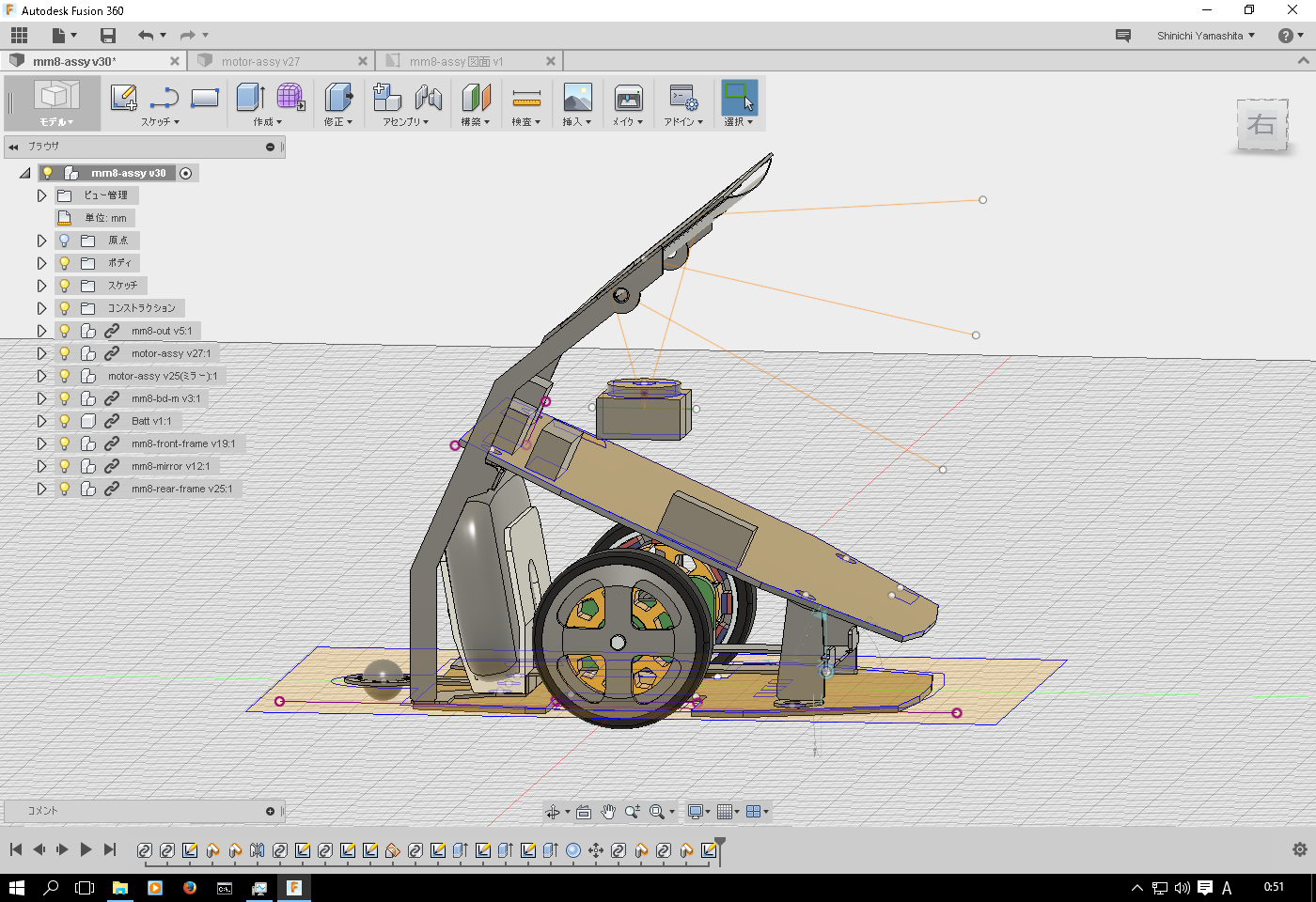Collapse the ブラウザ panel
Image resolution: width=1316 pixels, height=902 pixels.
pos(13,147)
